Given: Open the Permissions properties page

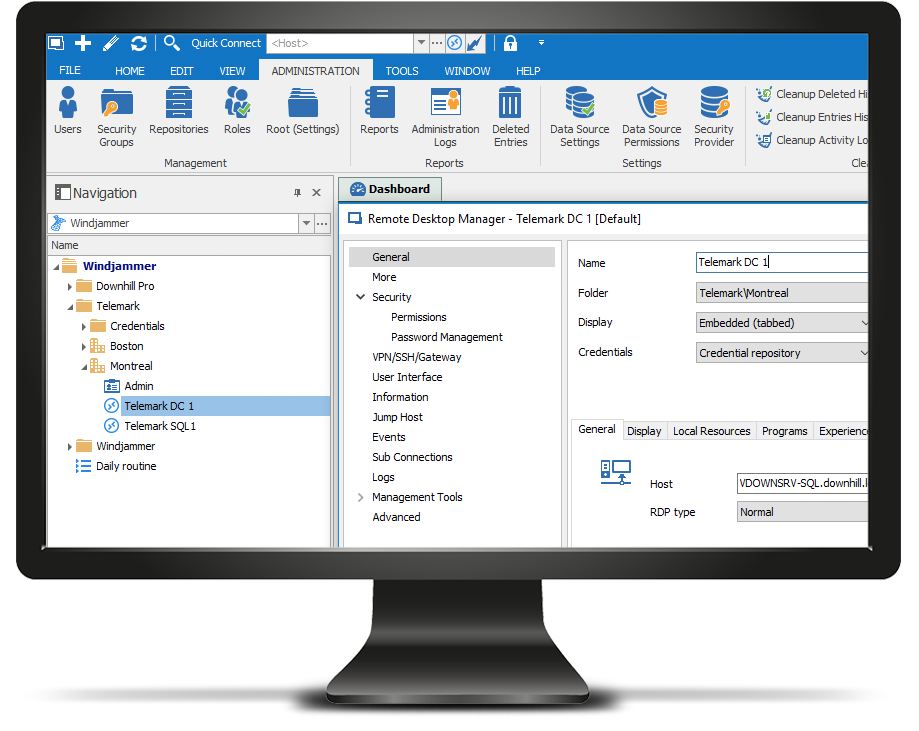Looking at the screenshot, I should [x=418, y=317].
